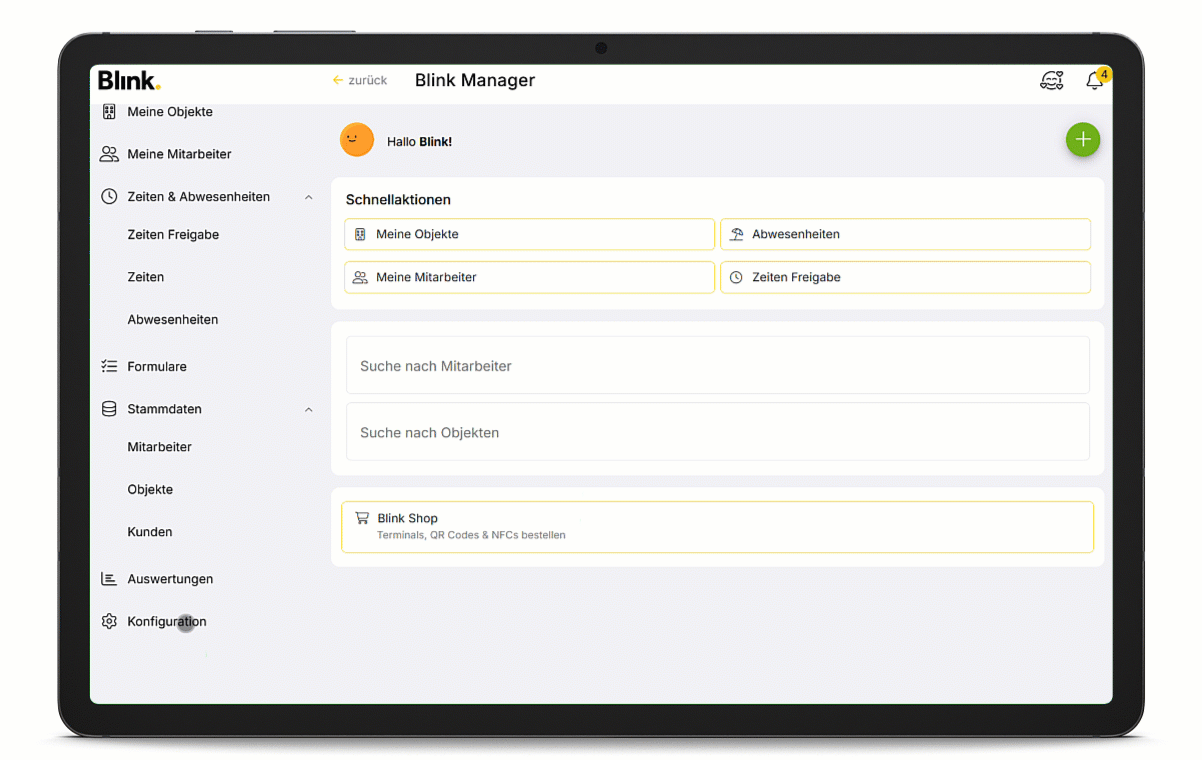Click the Abwesenheiten quick action button
This screenshot has width=1202, height=760.
coord(905,235)
